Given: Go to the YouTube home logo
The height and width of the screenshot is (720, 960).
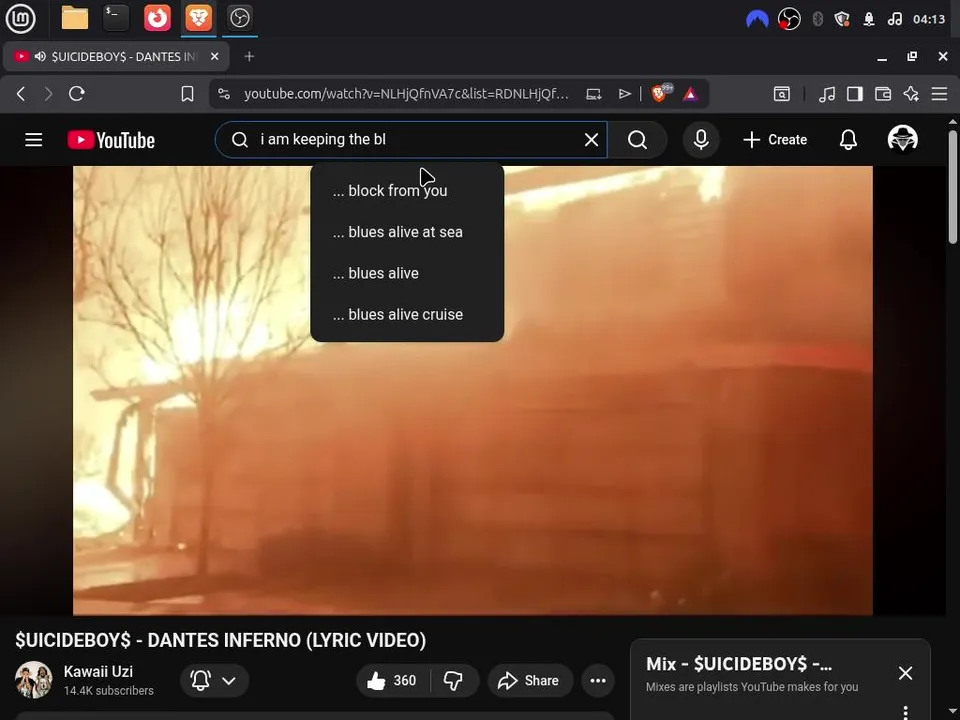Looking at the screenshot, I should click(x=111, y=140).
